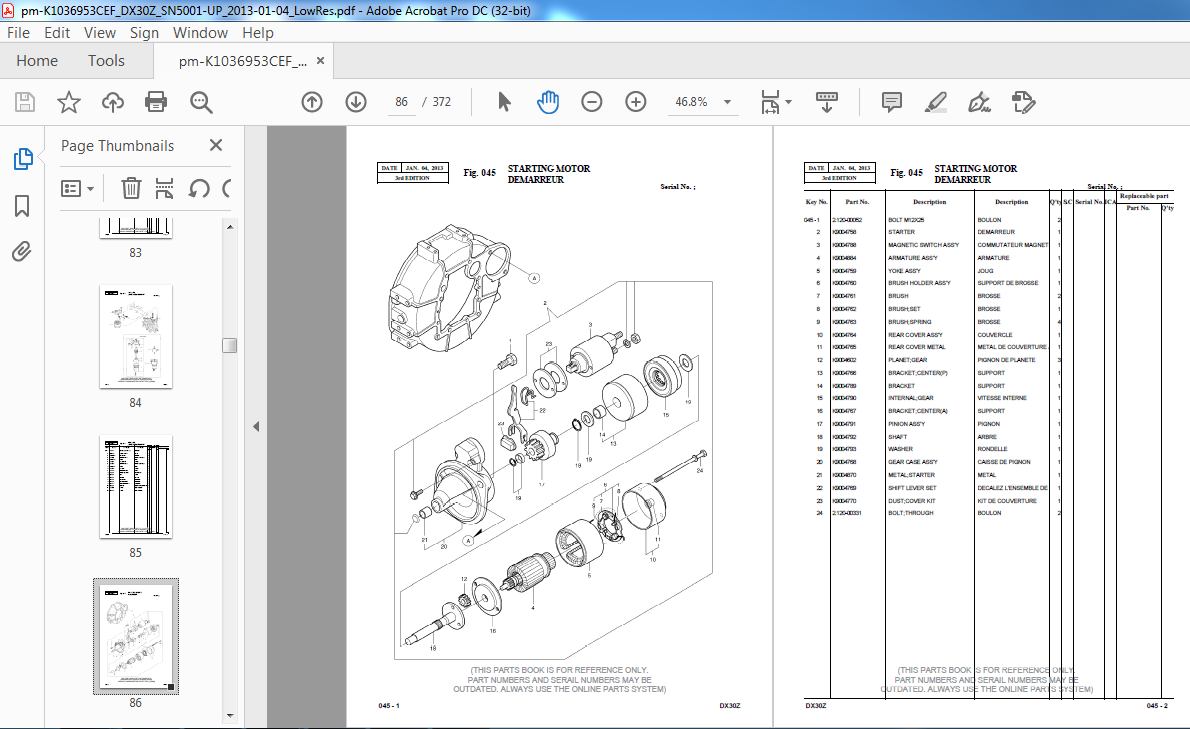Close the pm-K1036953CEF document tab

tap(320, 61)
